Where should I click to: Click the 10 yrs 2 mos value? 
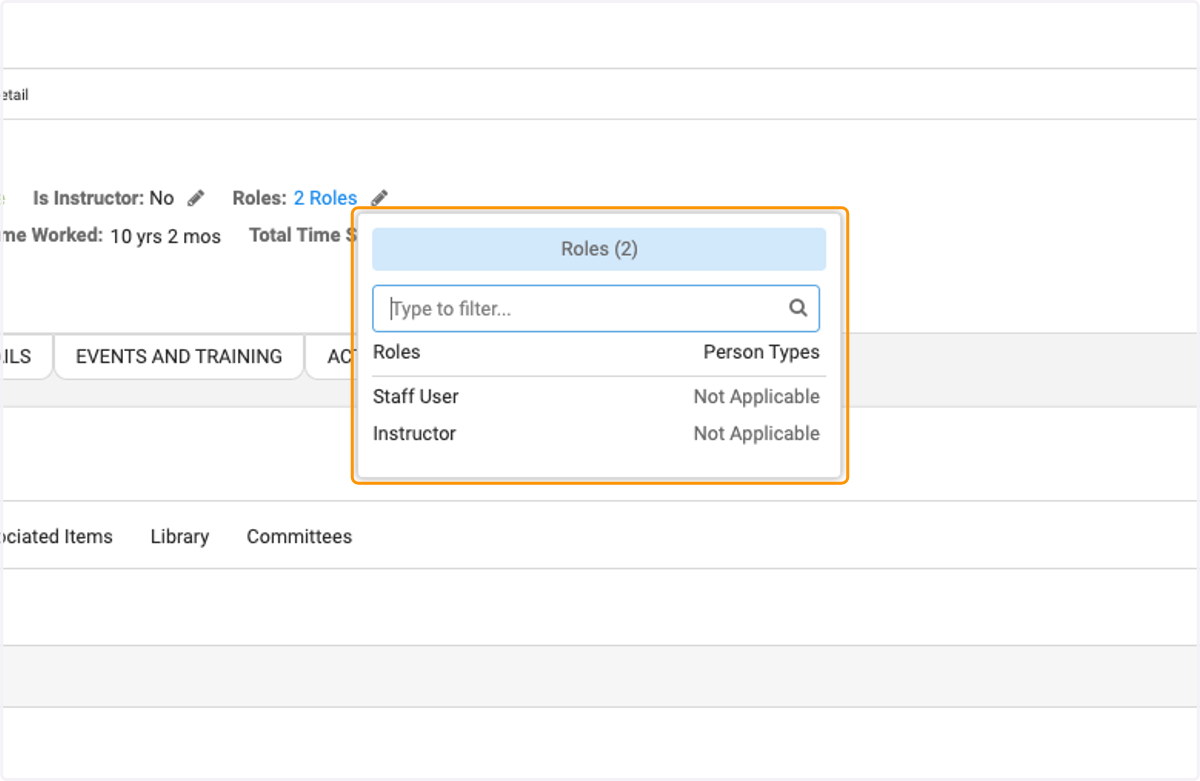click(x=165, y=236)
